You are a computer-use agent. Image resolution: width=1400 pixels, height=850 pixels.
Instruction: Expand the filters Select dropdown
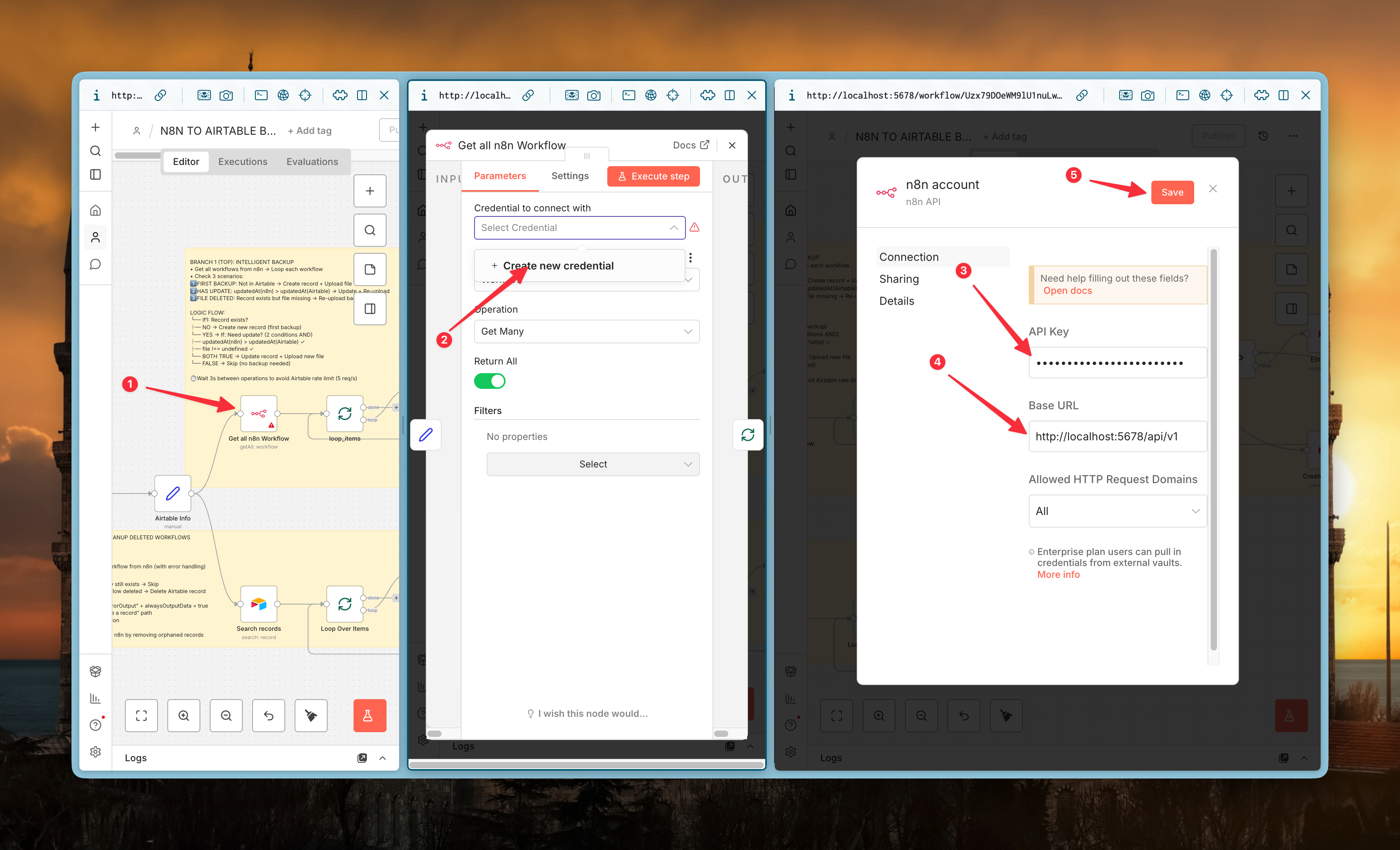(x=593, y=464)
